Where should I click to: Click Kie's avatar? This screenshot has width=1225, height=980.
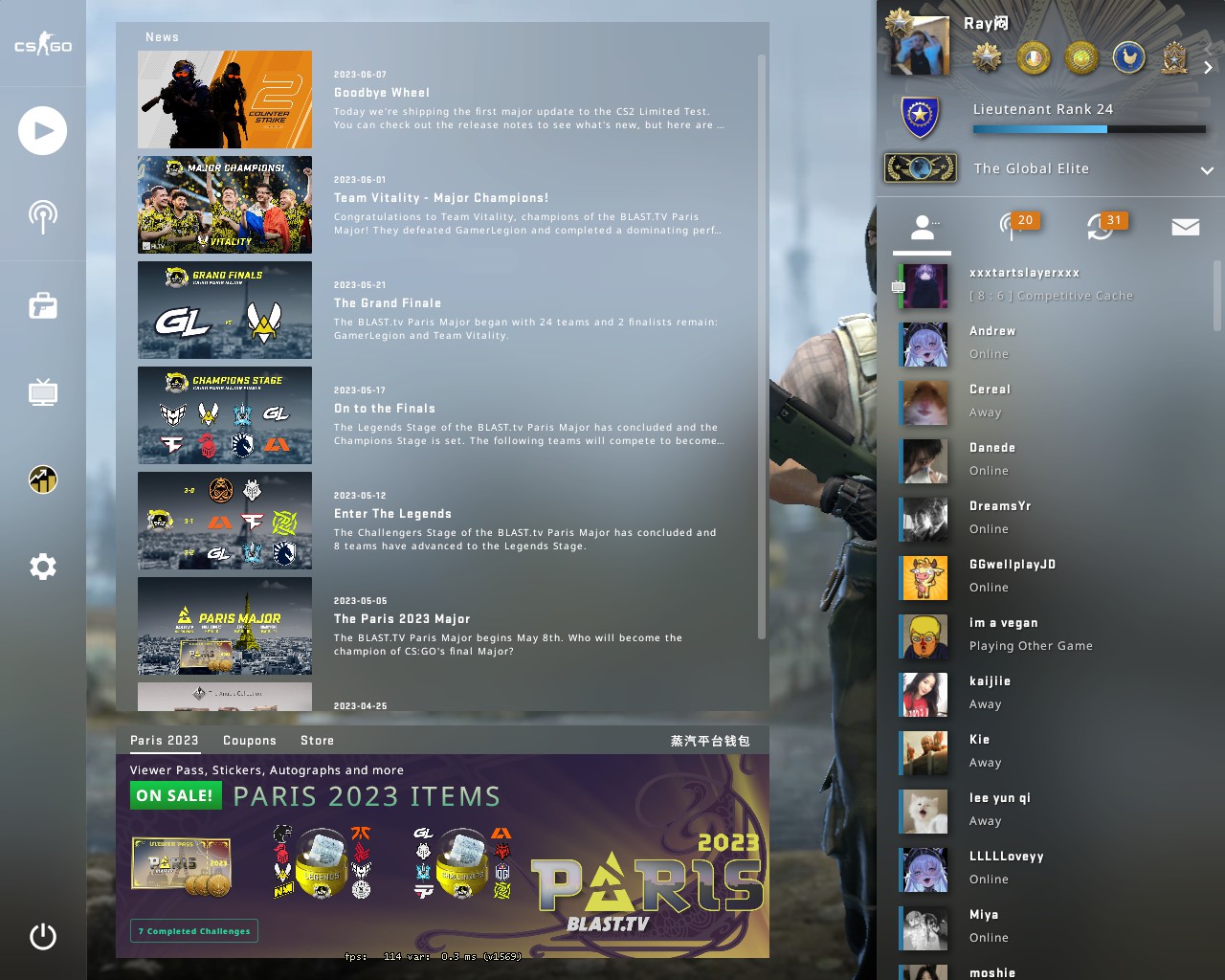(925, 752)
